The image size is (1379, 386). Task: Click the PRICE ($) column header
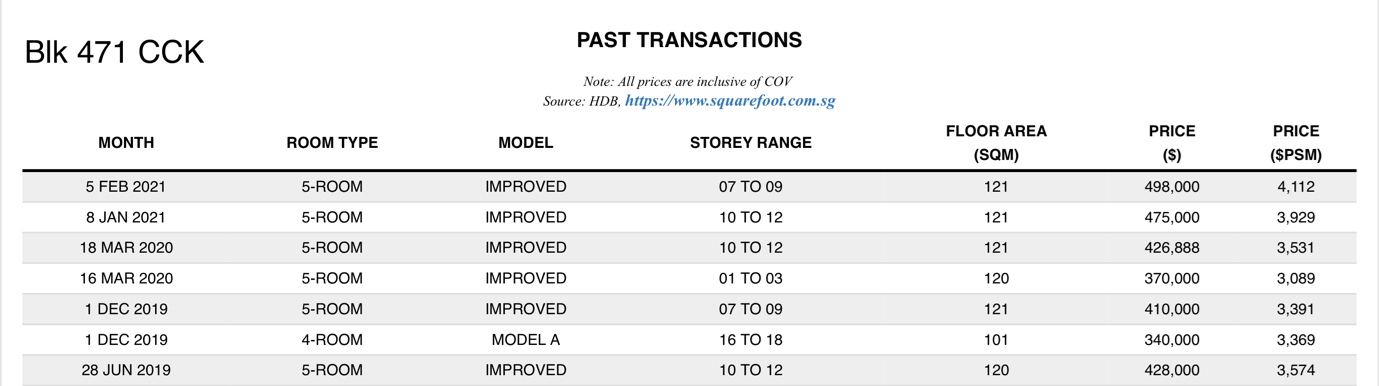[x=1172, y=143]
